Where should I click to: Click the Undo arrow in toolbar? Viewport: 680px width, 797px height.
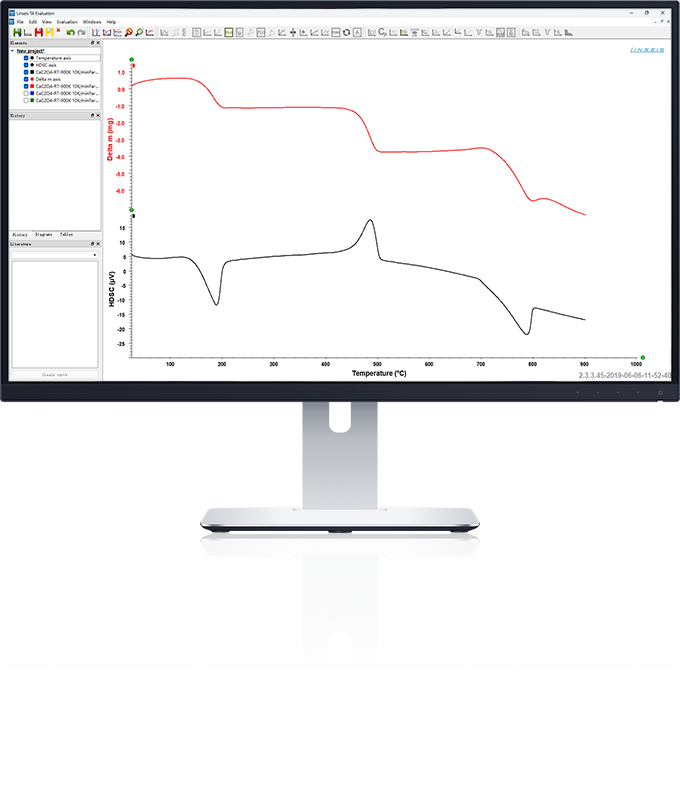[70, 32]
